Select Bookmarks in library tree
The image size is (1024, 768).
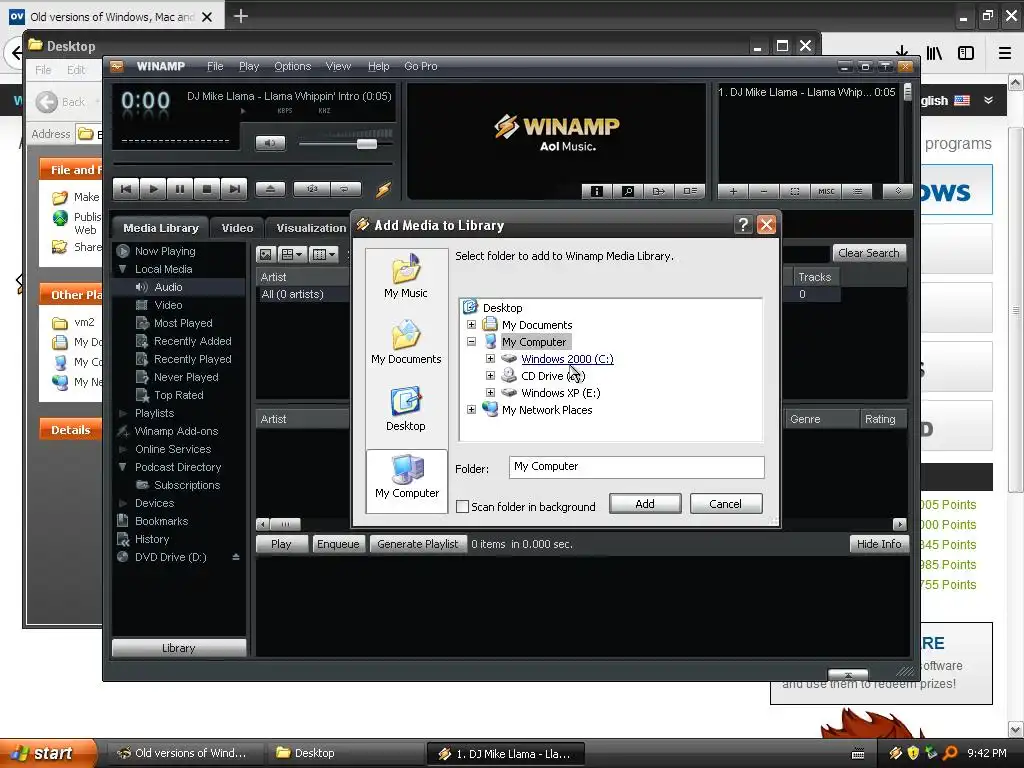click(161, 521)
